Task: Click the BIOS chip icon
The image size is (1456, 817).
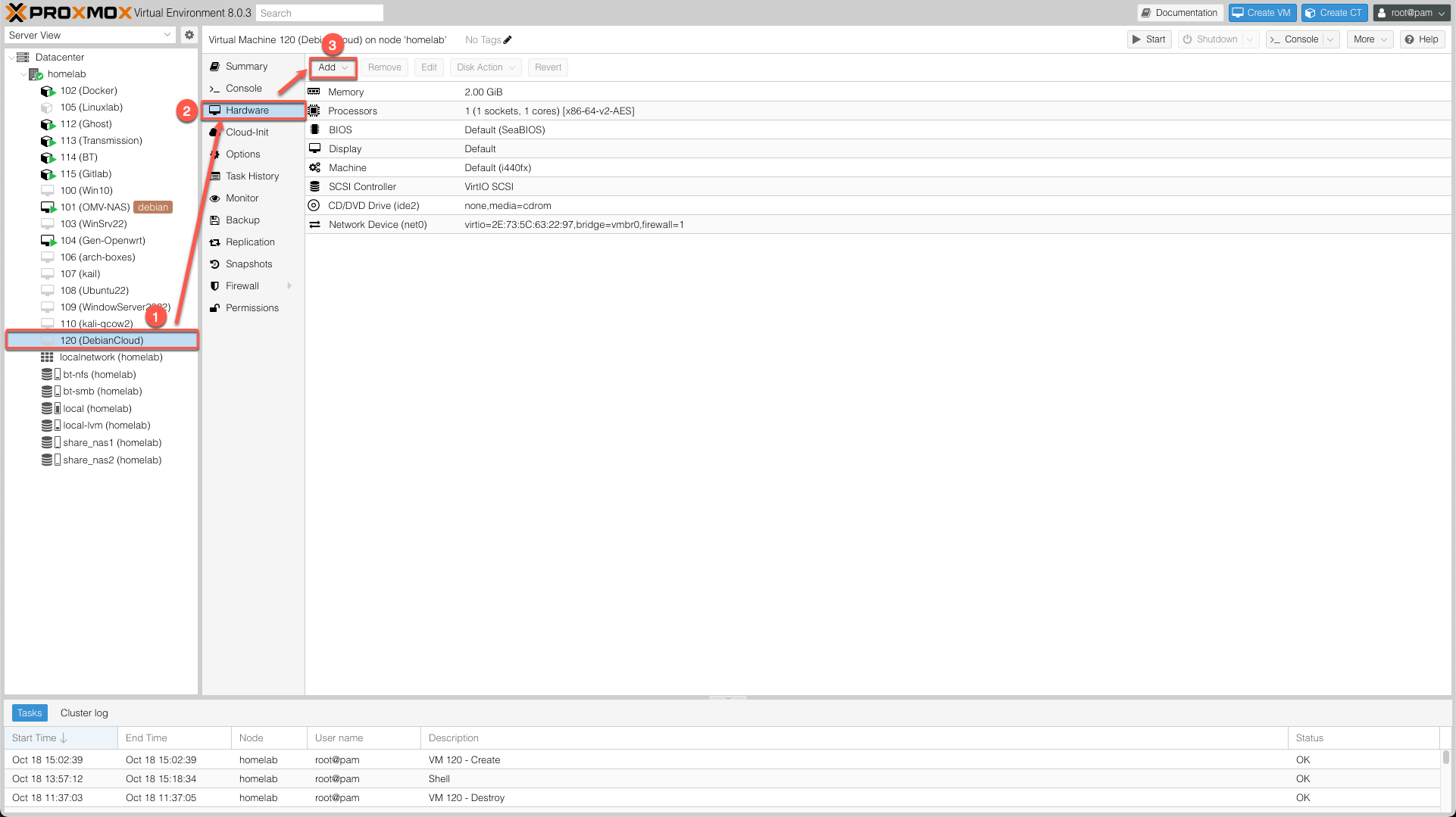Action: (314, 129)
